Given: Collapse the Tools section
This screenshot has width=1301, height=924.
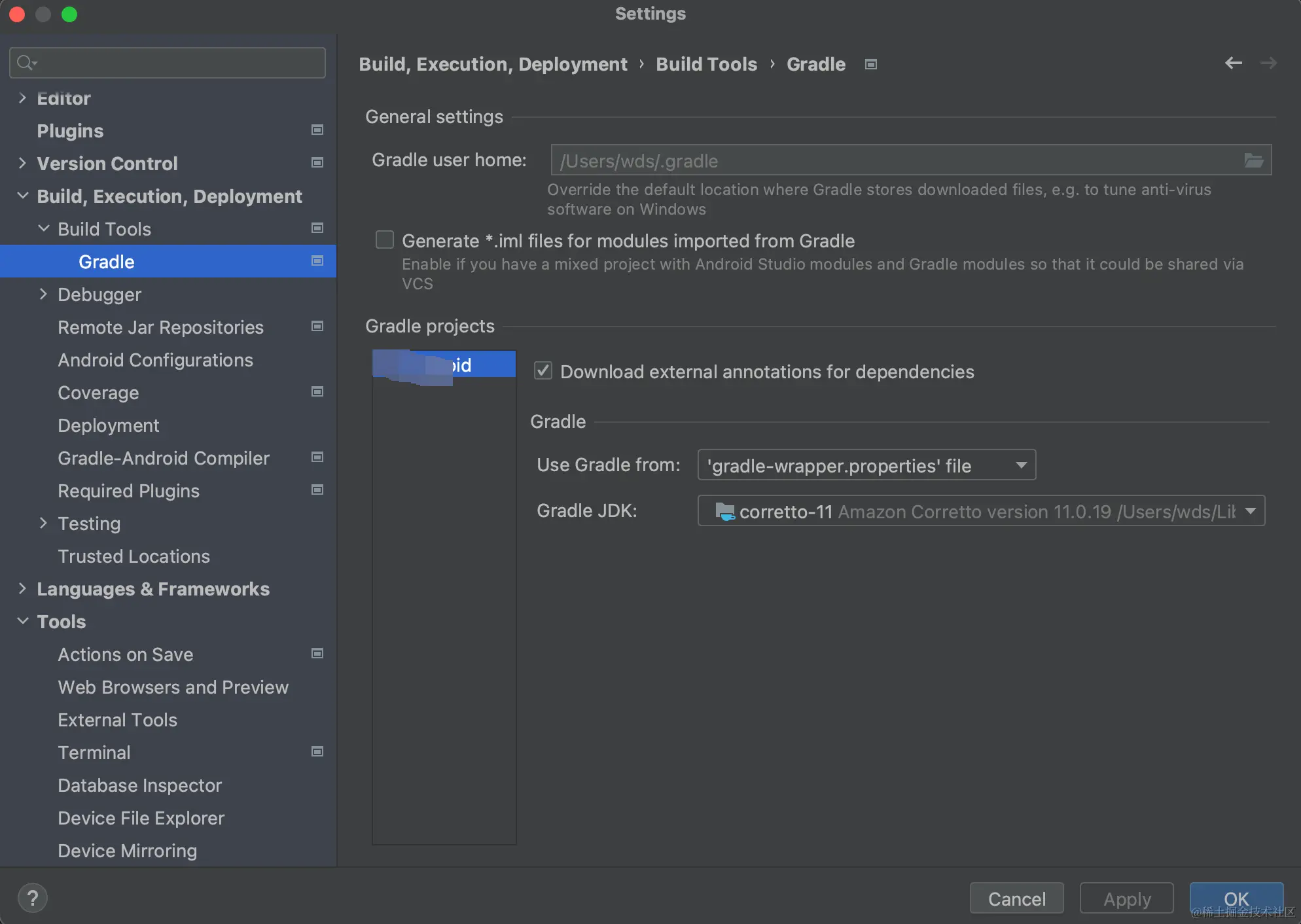Looking at the screenshot, I should point(23,621).
